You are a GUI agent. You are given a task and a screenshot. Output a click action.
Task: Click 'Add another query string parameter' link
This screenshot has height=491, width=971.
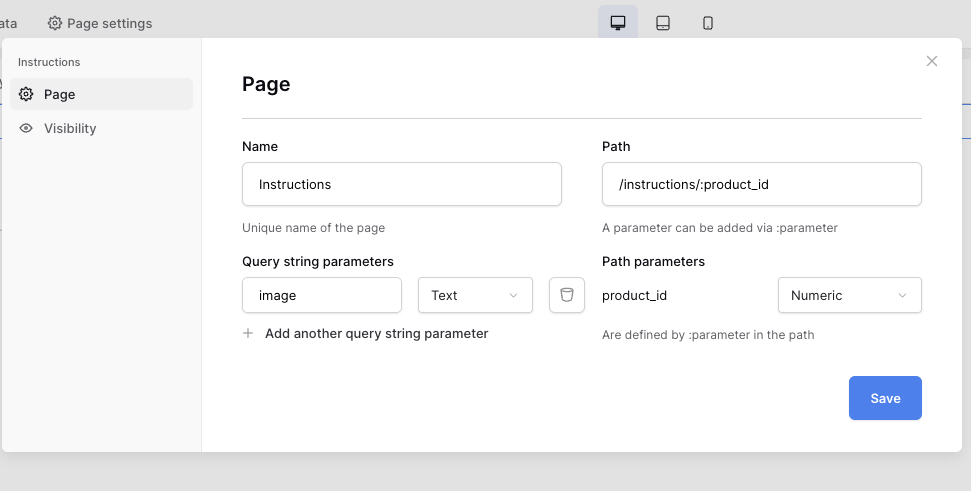coord(376,333)
